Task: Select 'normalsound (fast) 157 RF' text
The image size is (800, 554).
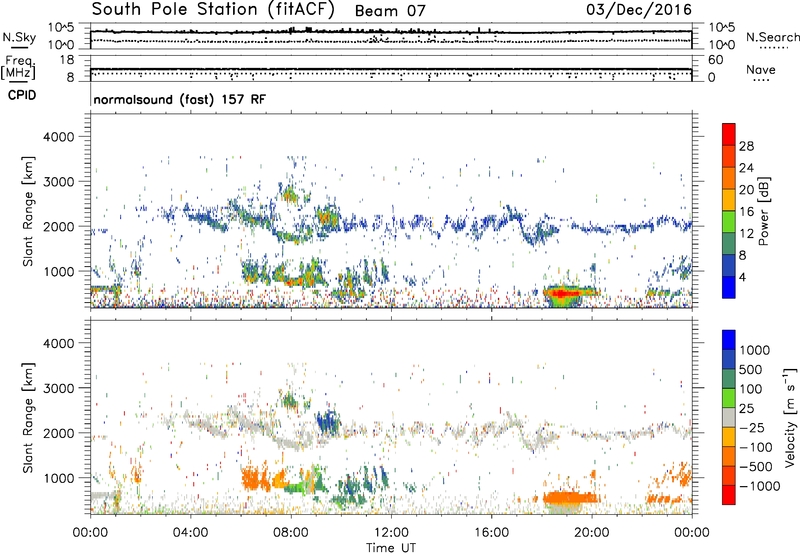Action: (180, 99)
